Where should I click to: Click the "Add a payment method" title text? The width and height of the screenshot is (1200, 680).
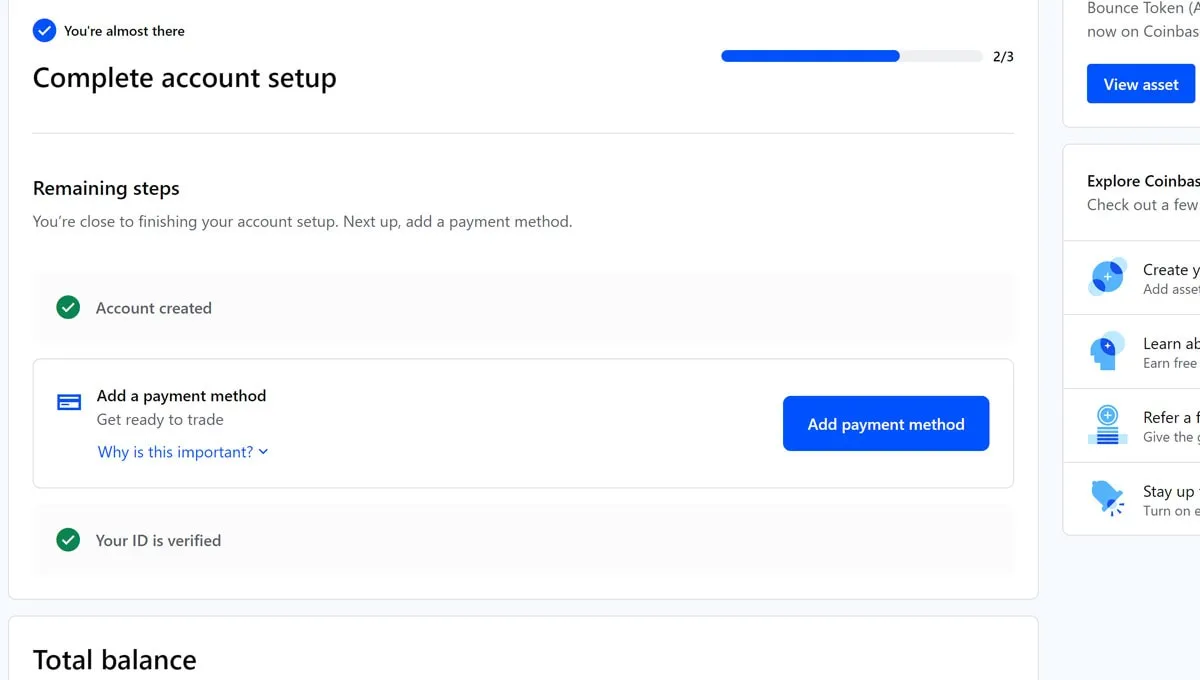(182, 396)
